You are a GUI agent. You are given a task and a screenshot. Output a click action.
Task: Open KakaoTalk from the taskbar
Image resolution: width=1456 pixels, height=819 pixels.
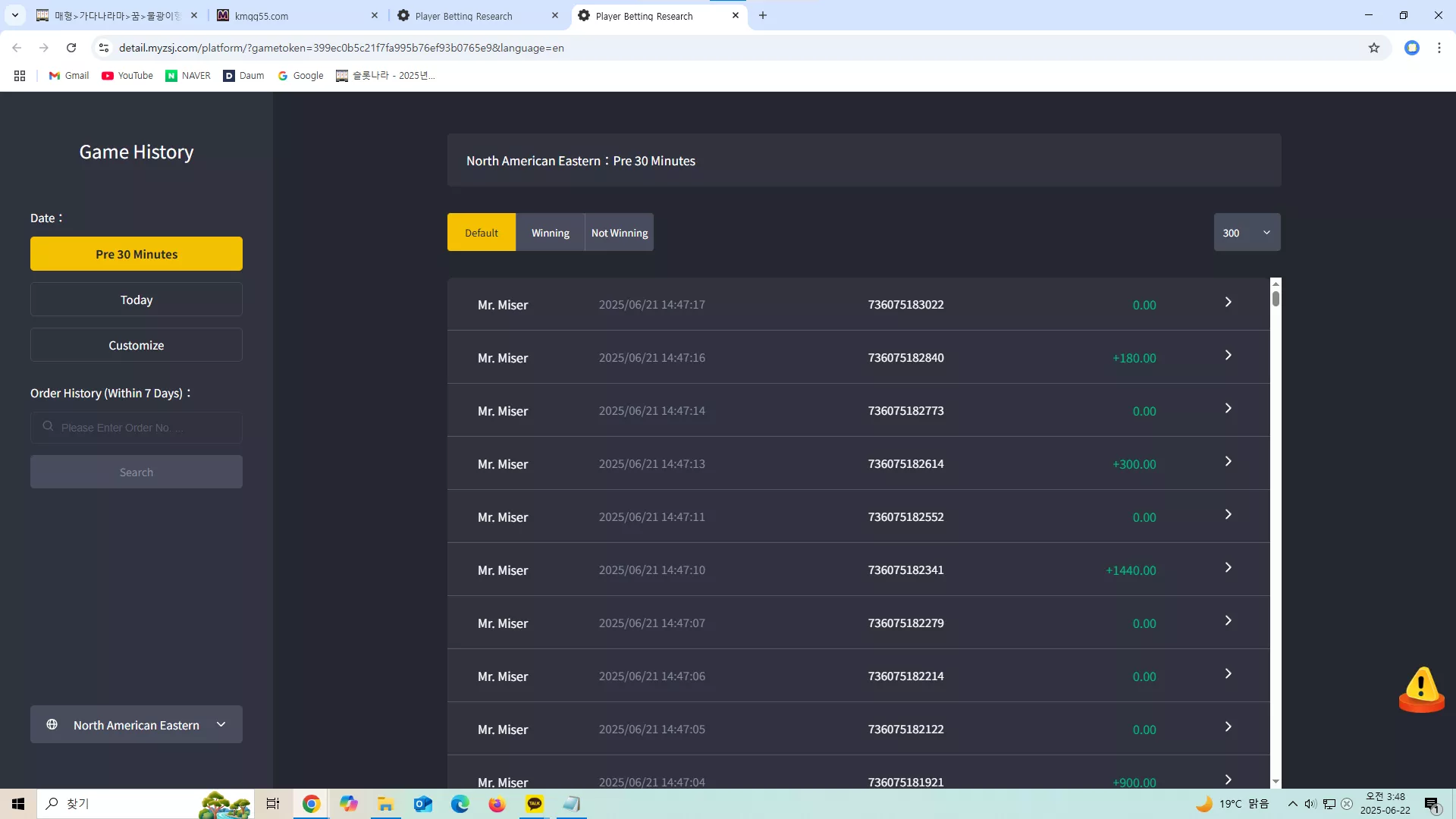tap(535, 804)
